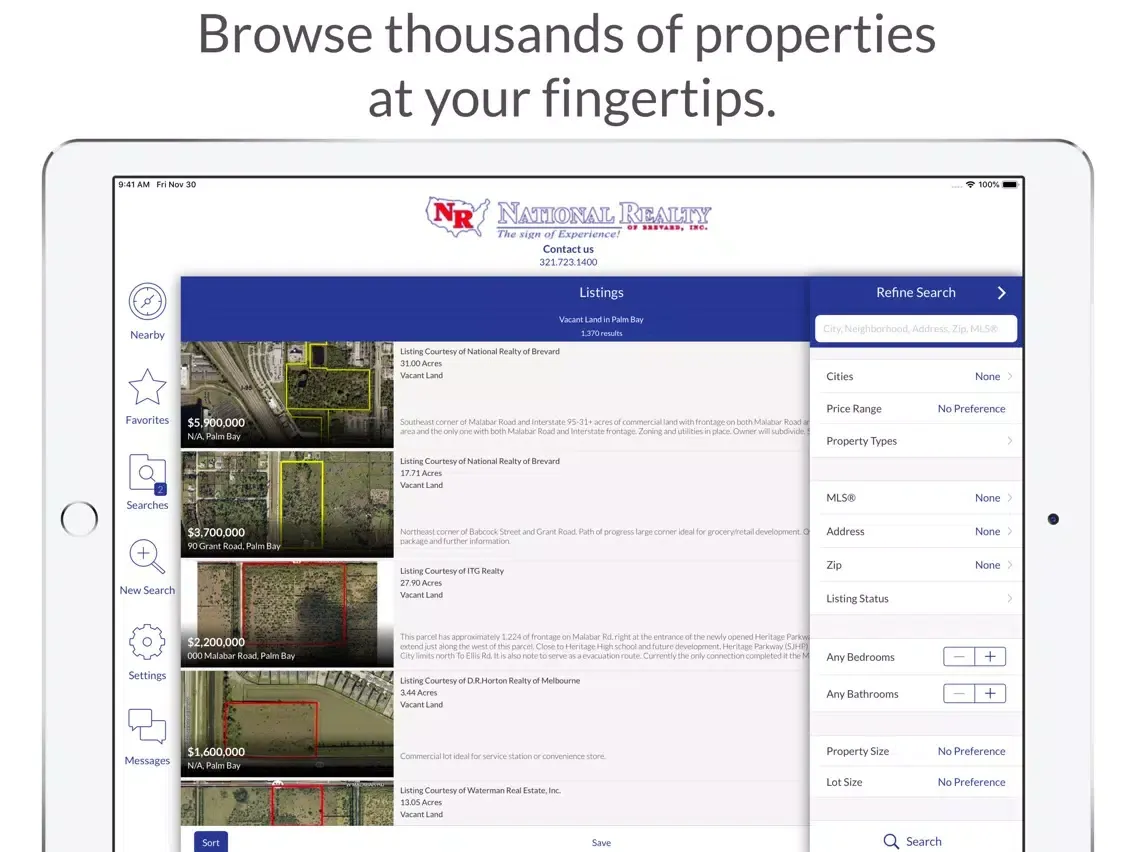The image size is (1136, 852).
Task: Click the '1,370 results' count
Action: [x=601, y=333]
